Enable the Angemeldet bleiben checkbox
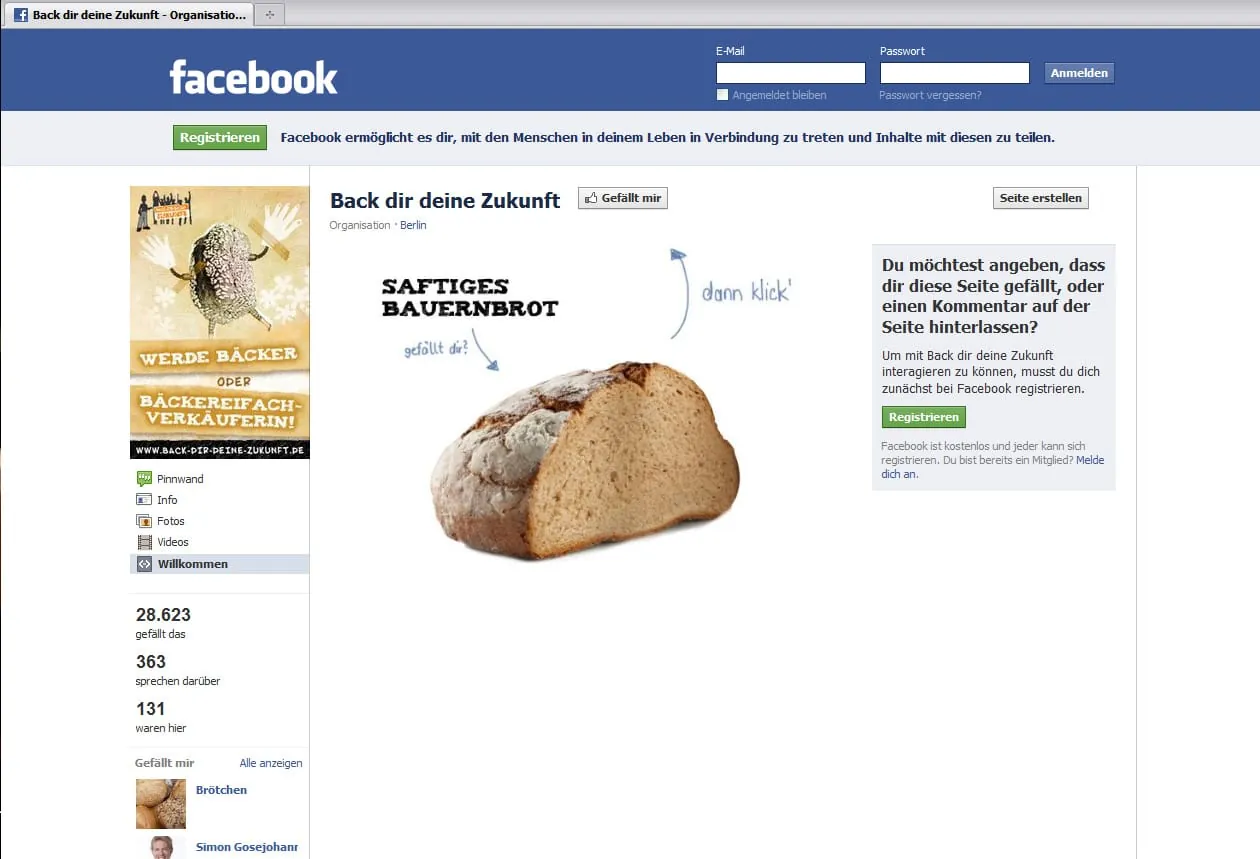 [x=722, y=95]
